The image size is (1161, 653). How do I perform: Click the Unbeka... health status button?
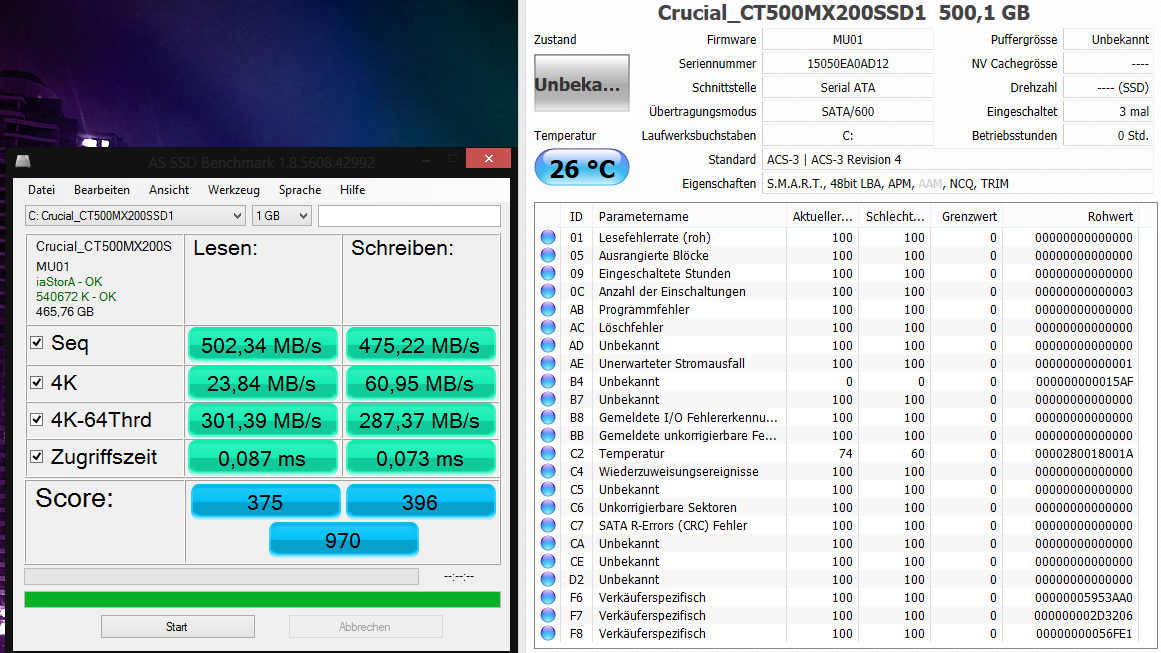click(x=582, y=83)
